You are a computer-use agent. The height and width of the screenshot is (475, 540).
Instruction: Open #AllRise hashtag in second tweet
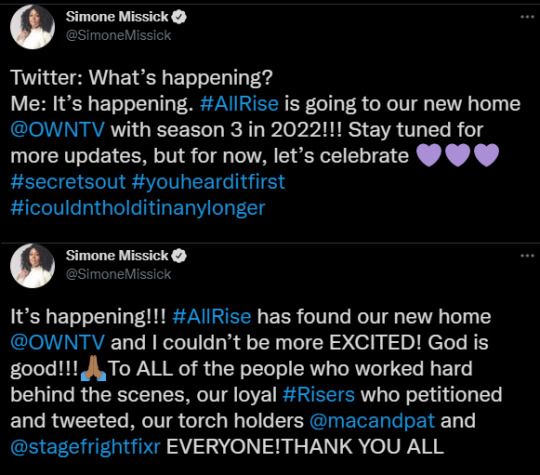[x=212, y=317]
